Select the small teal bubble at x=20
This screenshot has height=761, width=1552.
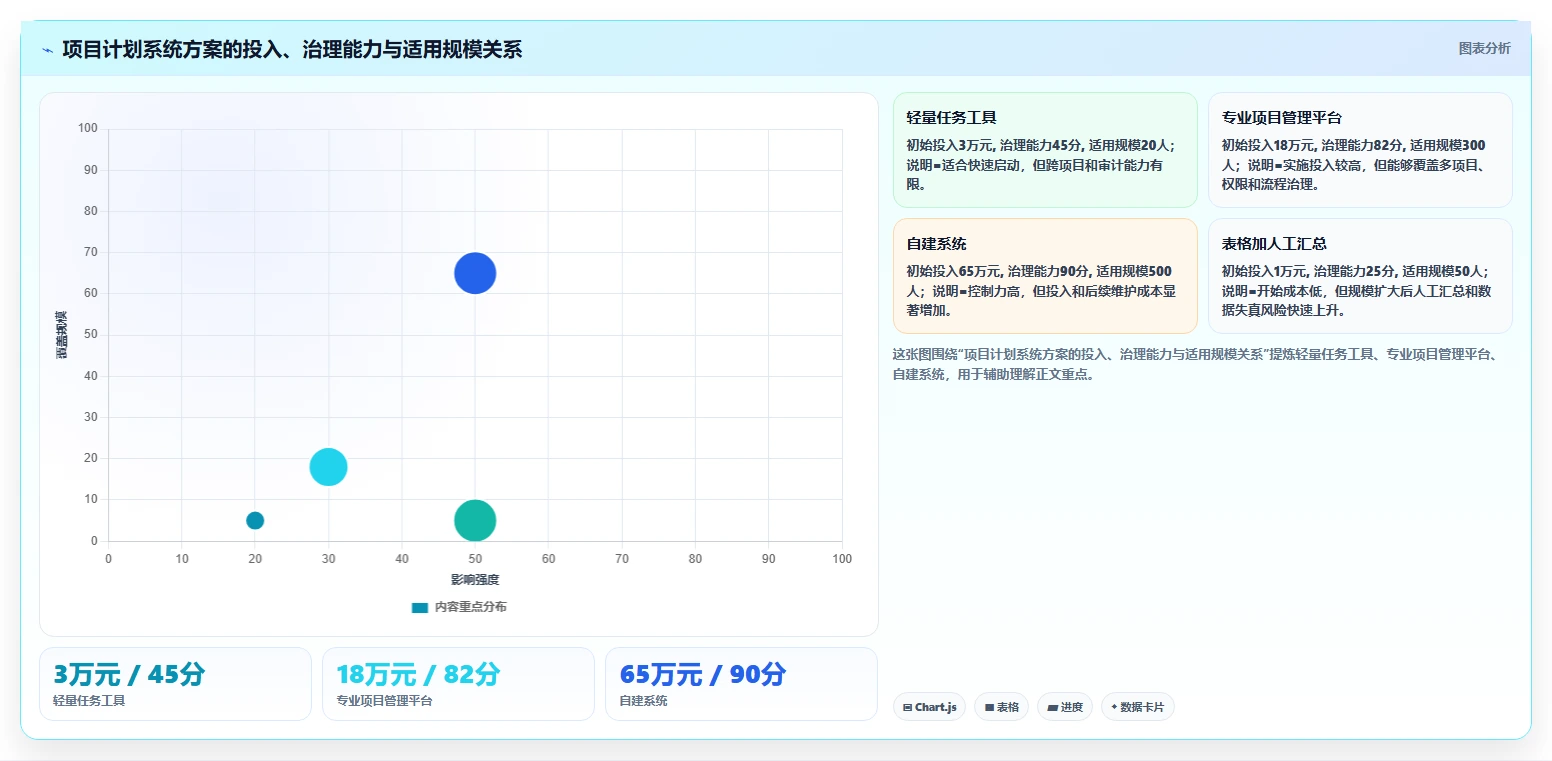point(255,520)
